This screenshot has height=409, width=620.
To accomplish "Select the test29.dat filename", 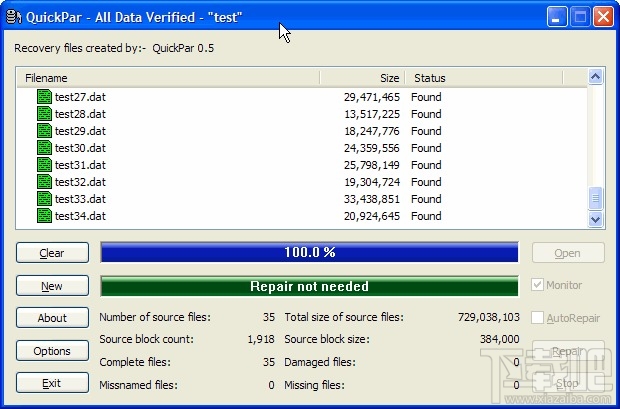I will click(80, 131).
